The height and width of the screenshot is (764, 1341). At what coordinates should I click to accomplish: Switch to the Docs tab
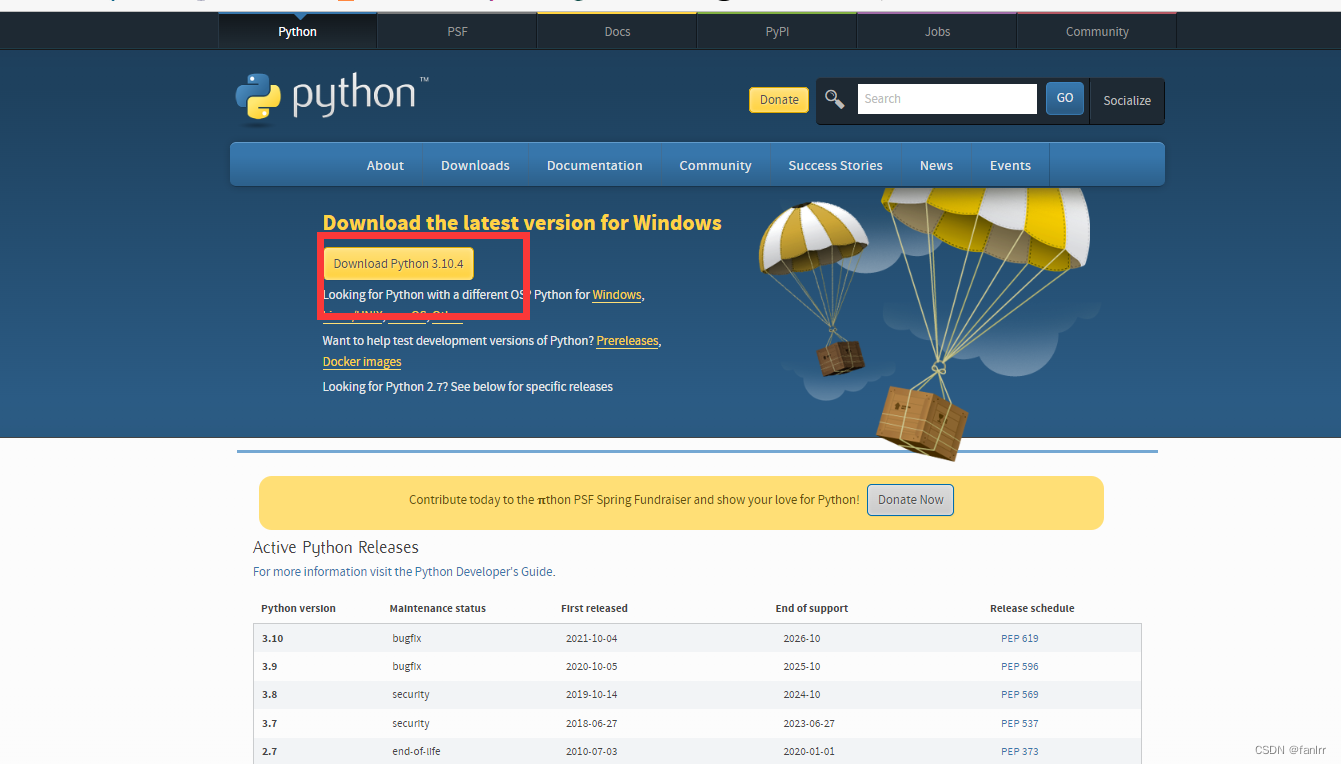pos(616,31)
